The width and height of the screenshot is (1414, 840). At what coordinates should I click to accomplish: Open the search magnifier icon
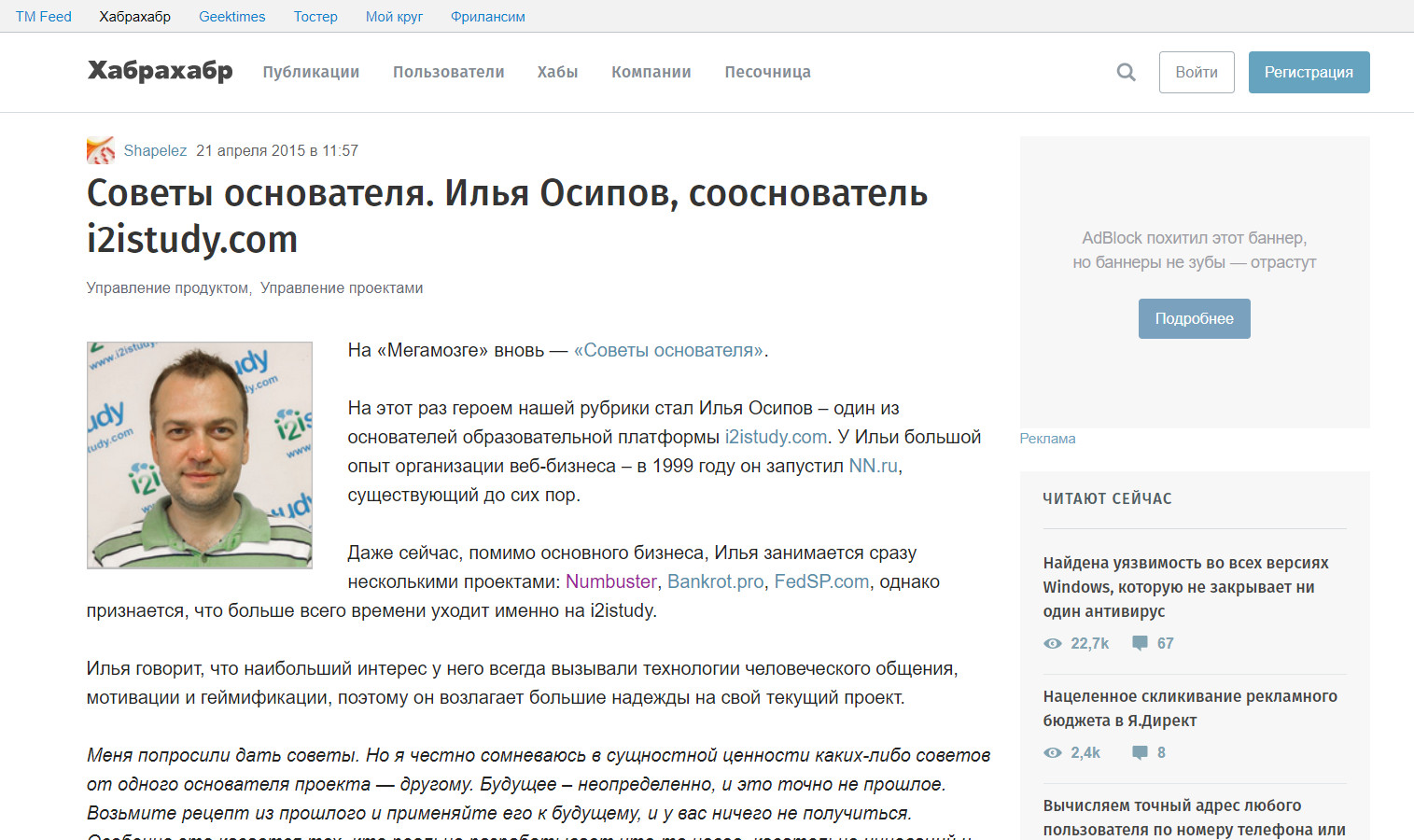click(1127, 72)
